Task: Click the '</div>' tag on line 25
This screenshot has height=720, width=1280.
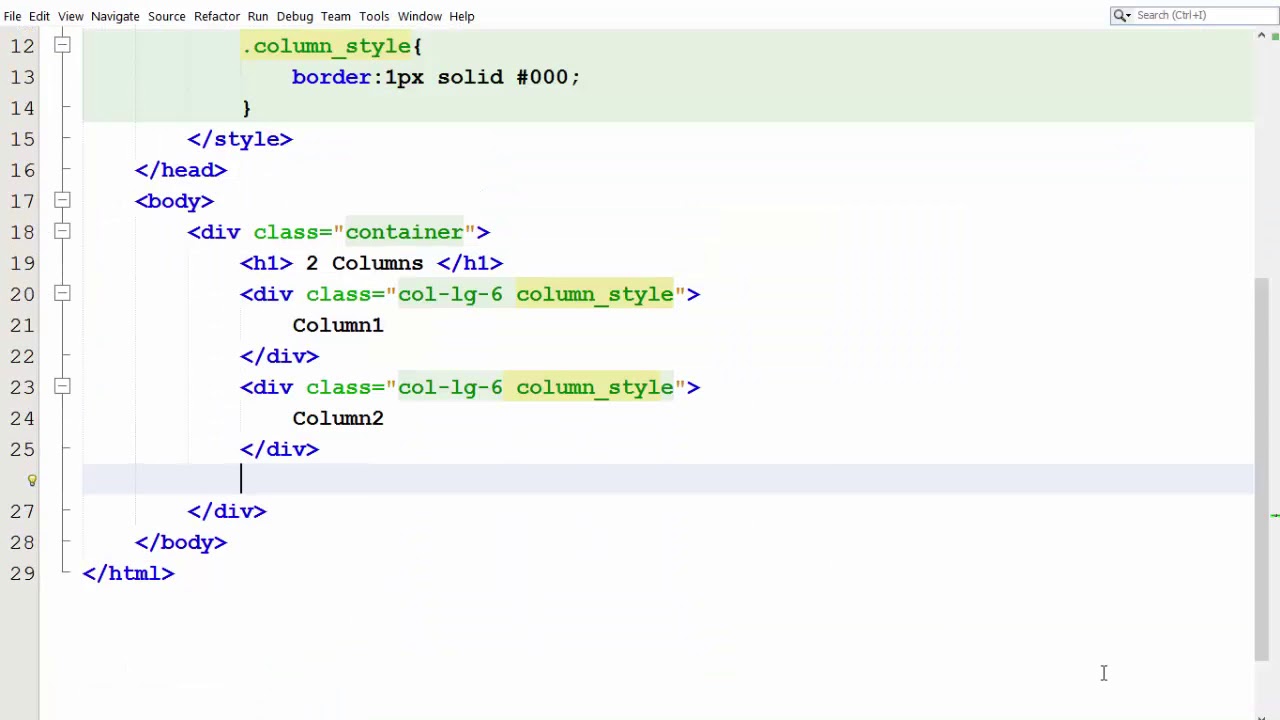Action: click(279, 449)
